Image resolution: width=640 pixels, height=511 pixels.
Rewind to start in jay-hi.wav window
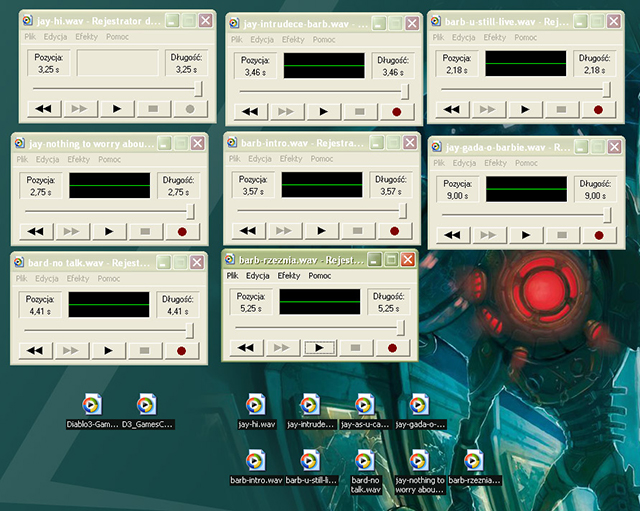click(x=44, y=109)
